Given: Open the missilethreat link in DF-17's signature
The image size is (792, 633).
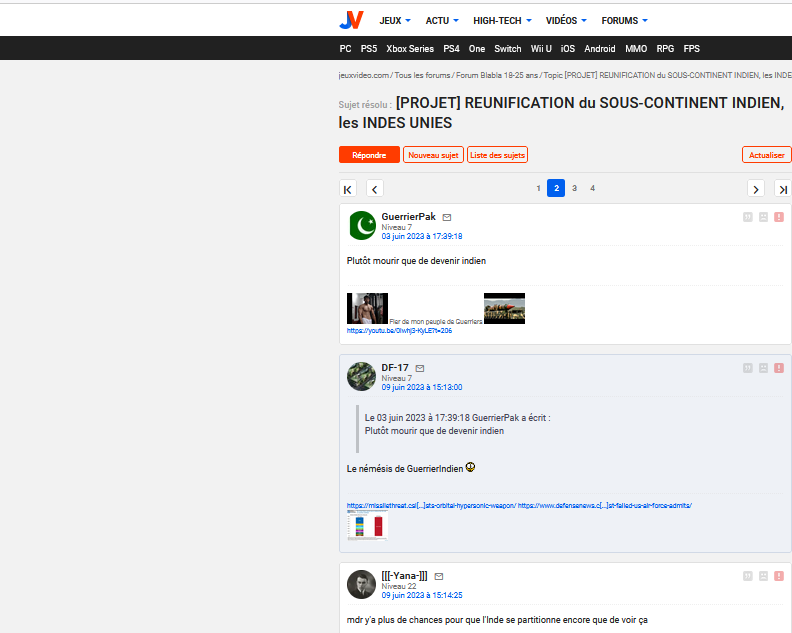Looking at the screenshot, I should point(431,506).
